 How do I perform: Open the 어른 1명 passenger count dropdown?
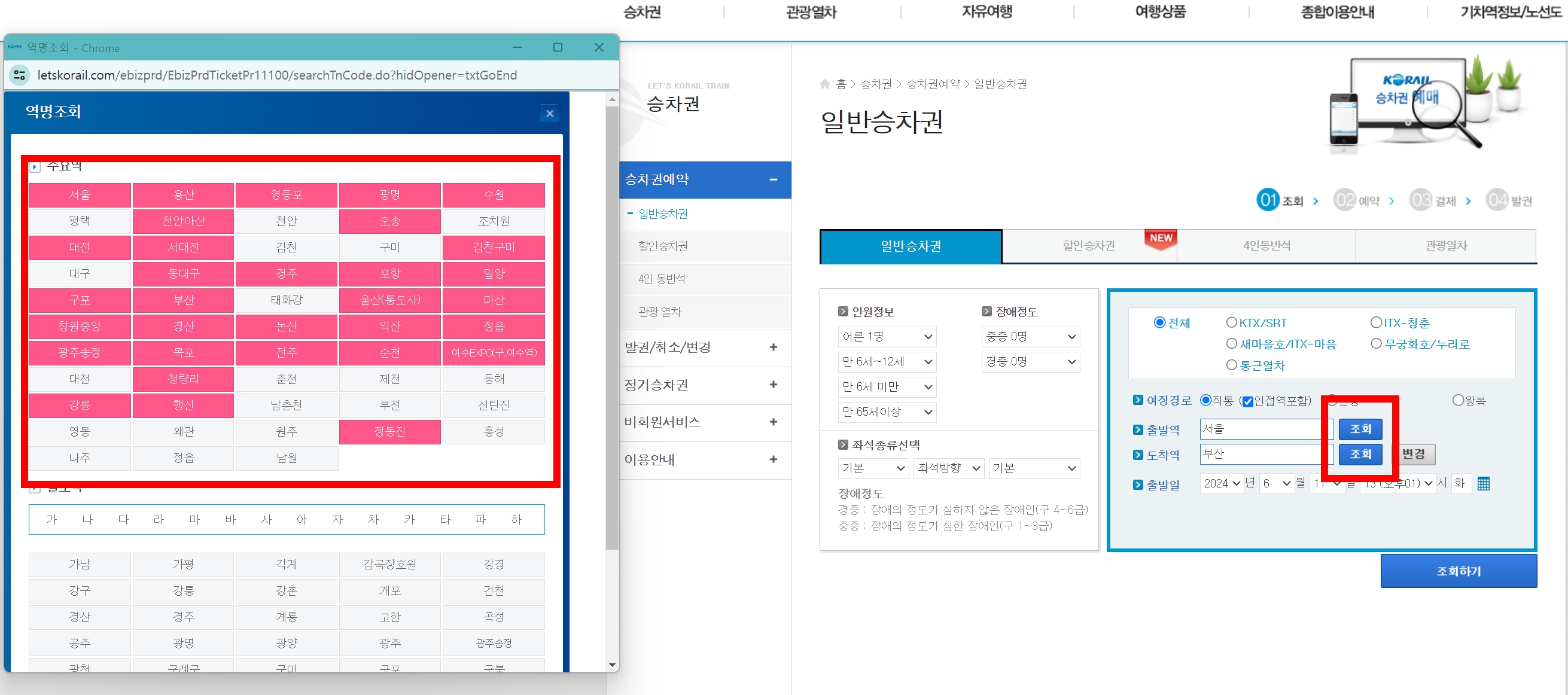pos(886,337)
